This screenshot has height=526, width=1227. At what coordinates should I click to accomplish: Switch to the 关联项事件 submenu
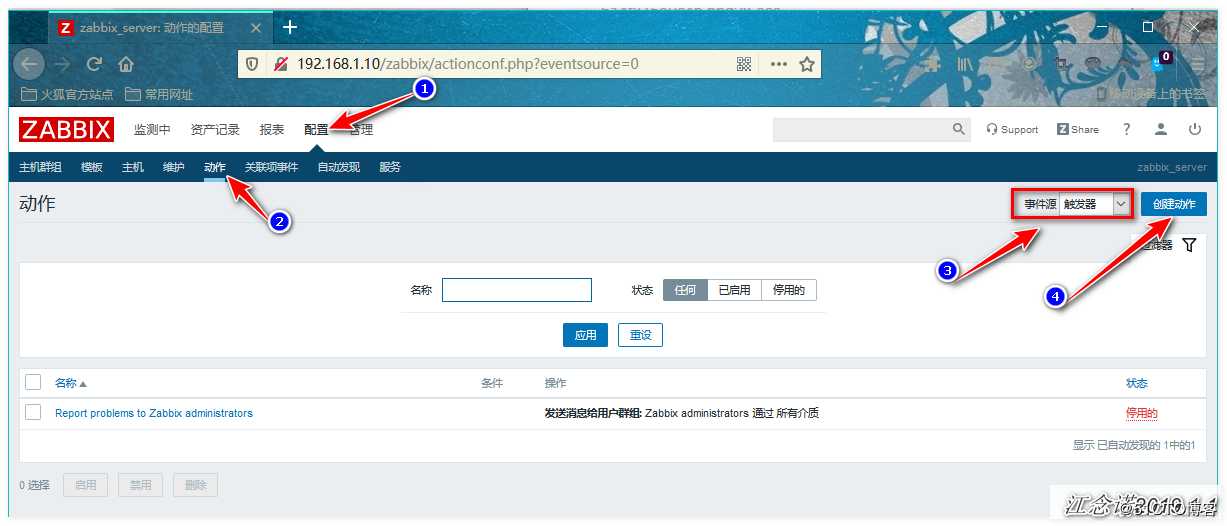pyautogui.click(x=271, y=167)
